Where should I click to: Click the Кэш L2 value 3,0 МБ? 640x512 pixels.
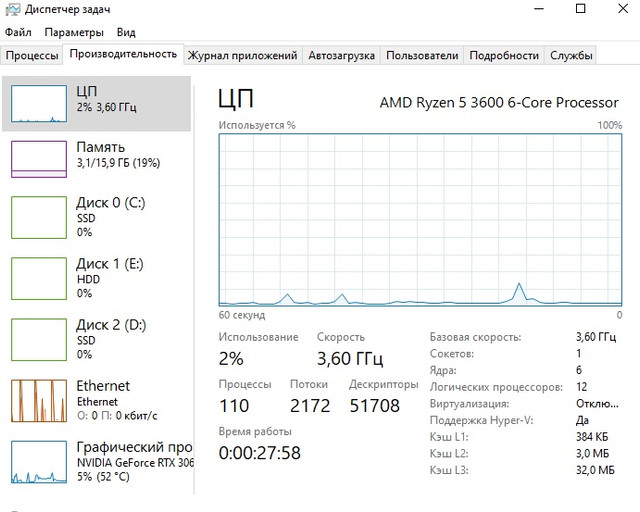coord(592,454)
